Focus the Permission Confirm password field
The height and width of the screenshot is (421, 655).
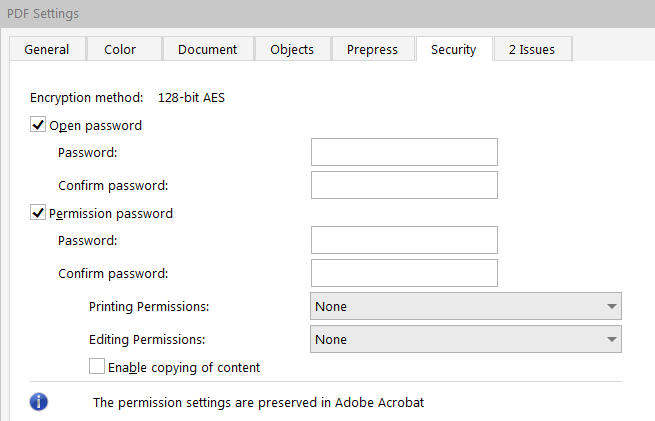pyautogui.click(x=404, y=273)
